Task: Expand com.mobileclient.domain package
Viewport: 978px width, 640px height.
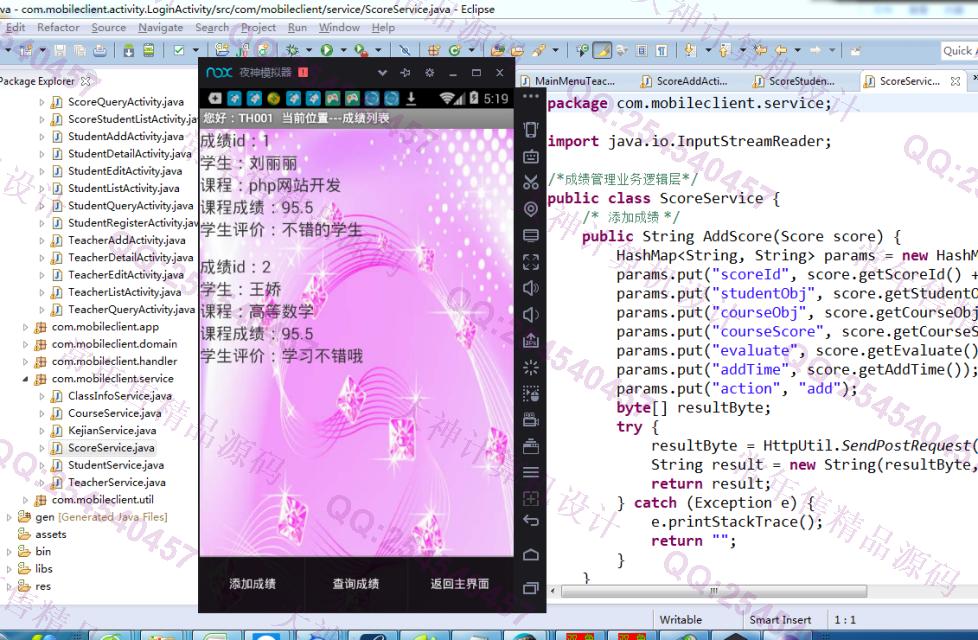Action: pyautogui.click(x=25, y=344)
